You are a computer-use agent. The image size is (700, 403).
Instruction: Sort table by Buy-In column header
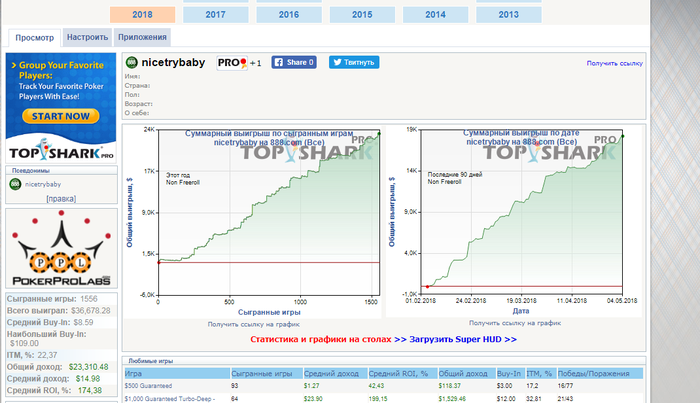(x=510, y=374)
